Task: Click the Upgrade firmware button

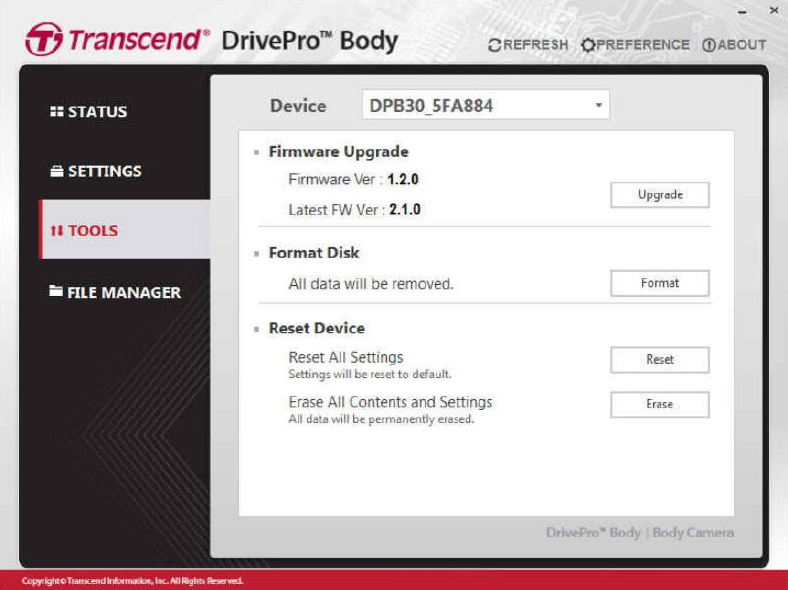Action: pos(660,194)
